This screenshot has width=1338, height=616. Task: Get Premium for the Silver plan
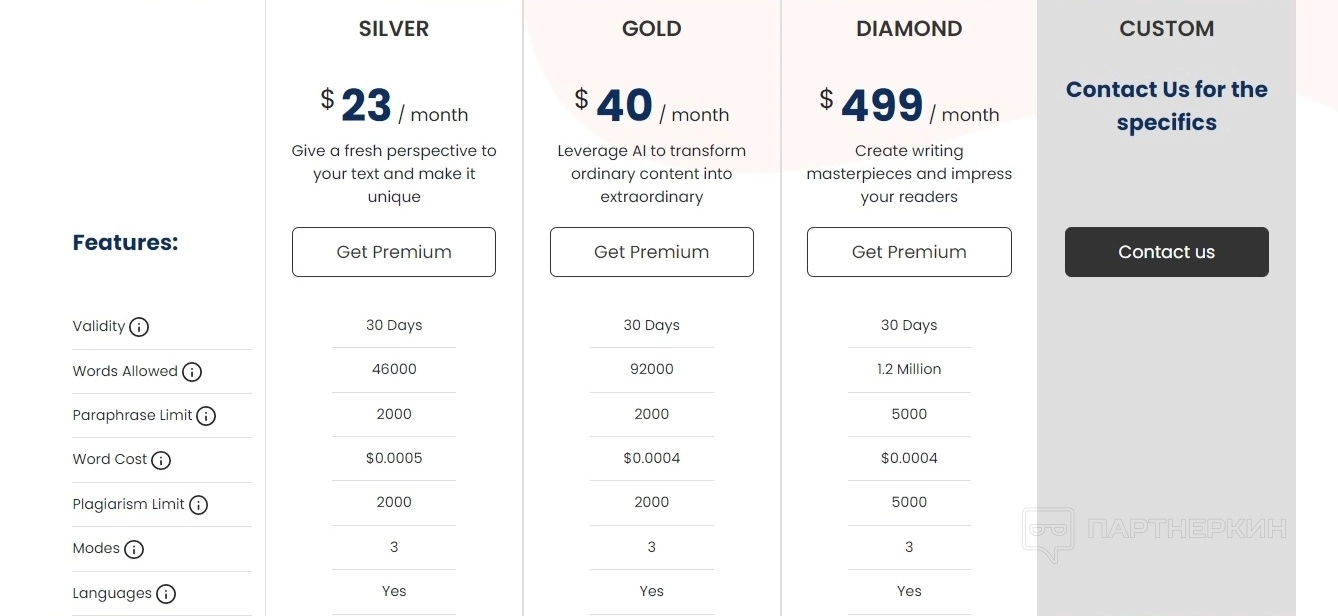[x=394, y=252]
